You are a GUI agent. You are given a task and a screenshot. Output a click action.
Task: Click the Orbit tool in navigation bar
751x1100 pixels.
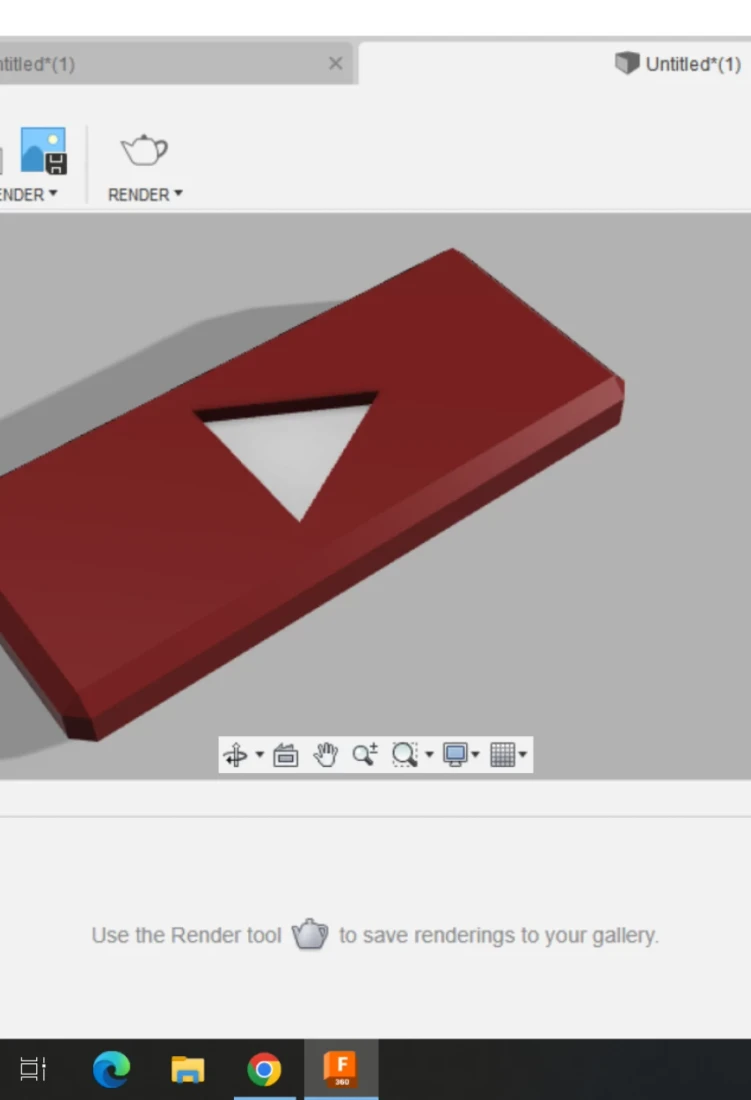pyautogui.click(x=236, y=755)
